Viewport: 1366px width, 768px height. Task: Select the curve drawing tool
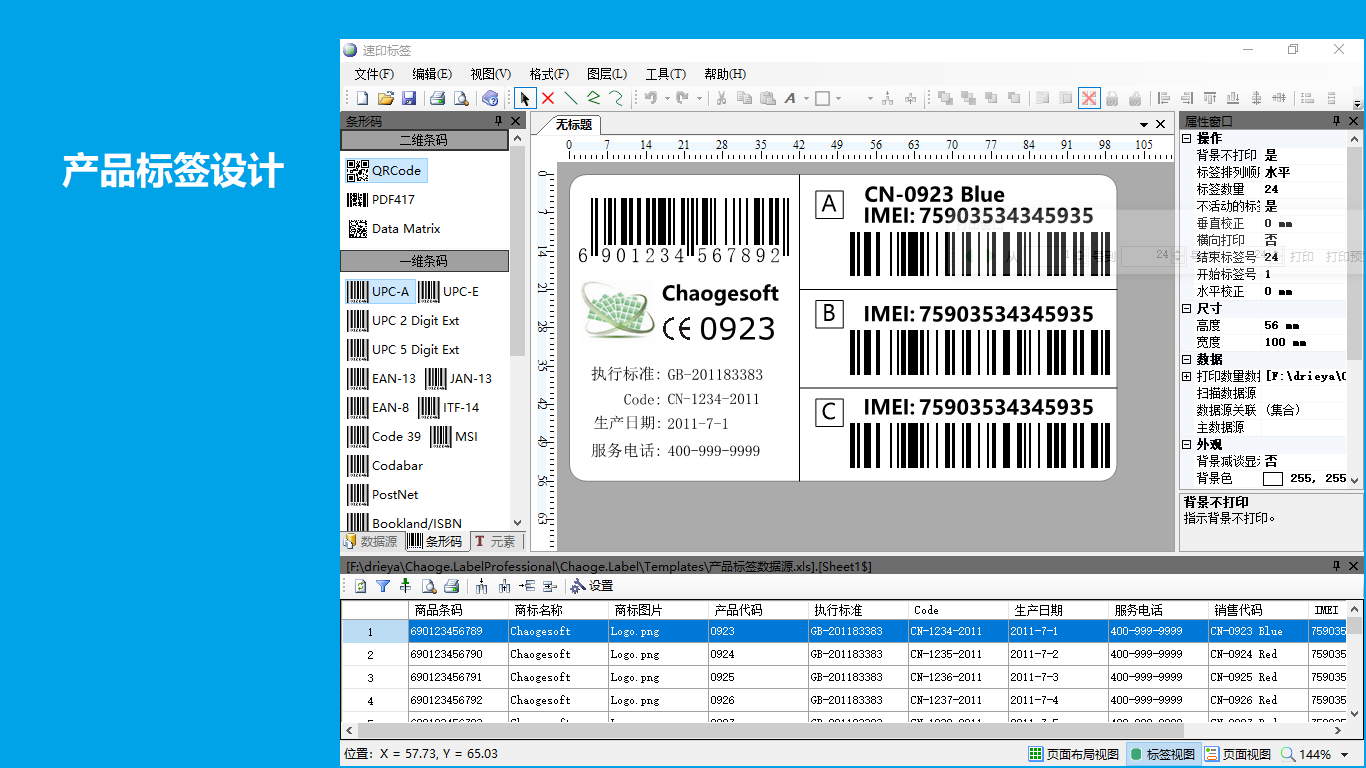tap(616, 98)
